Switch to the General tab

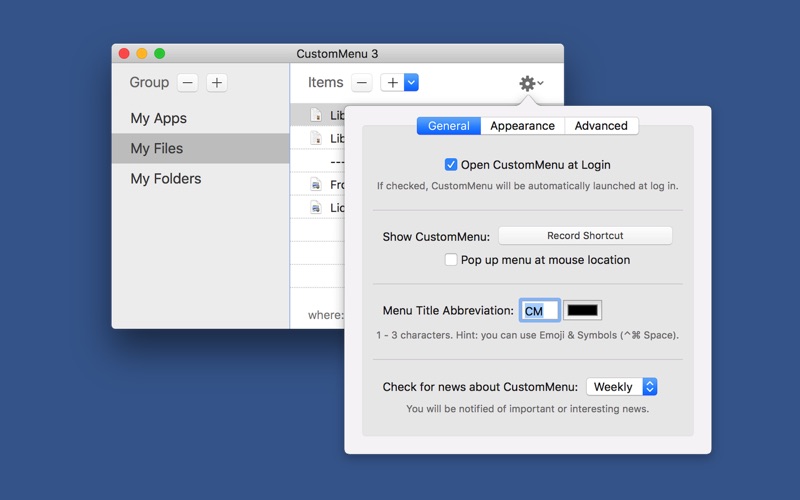coord(448,126)
